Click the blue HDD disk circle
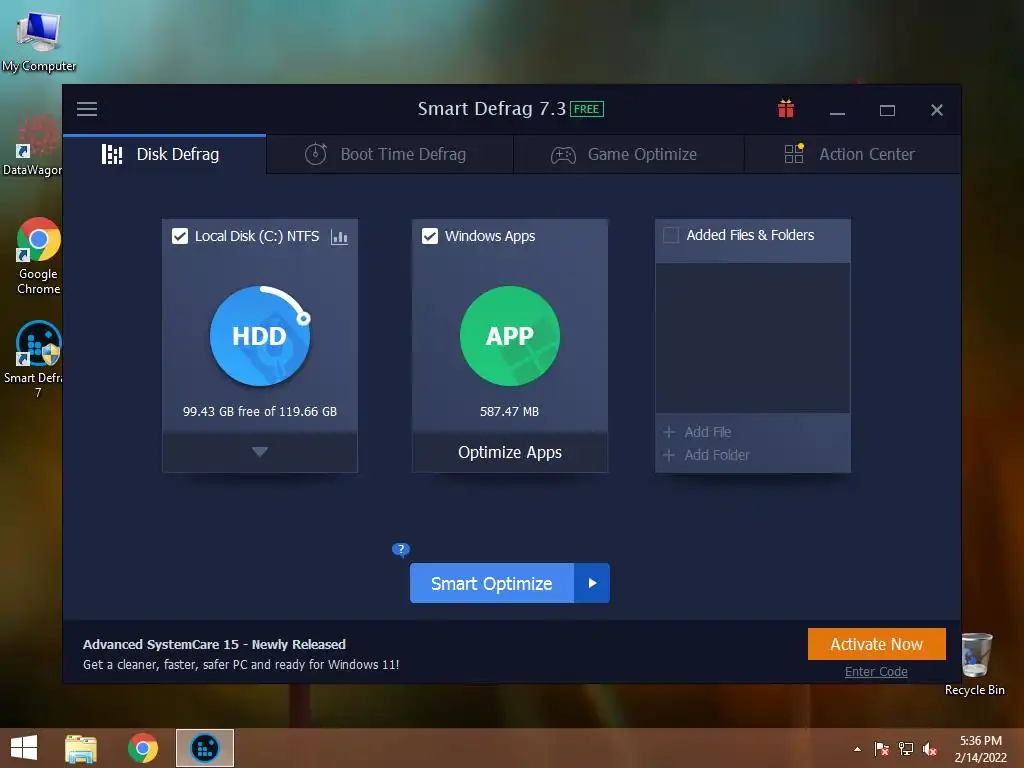This screenshot has height=768, width=1024. point(260,336)
